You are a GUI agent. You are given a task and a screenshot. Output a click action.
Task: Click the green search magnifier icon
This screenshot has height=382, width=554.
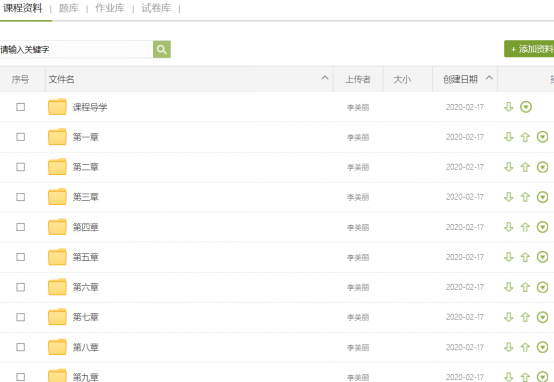[162, 49]
